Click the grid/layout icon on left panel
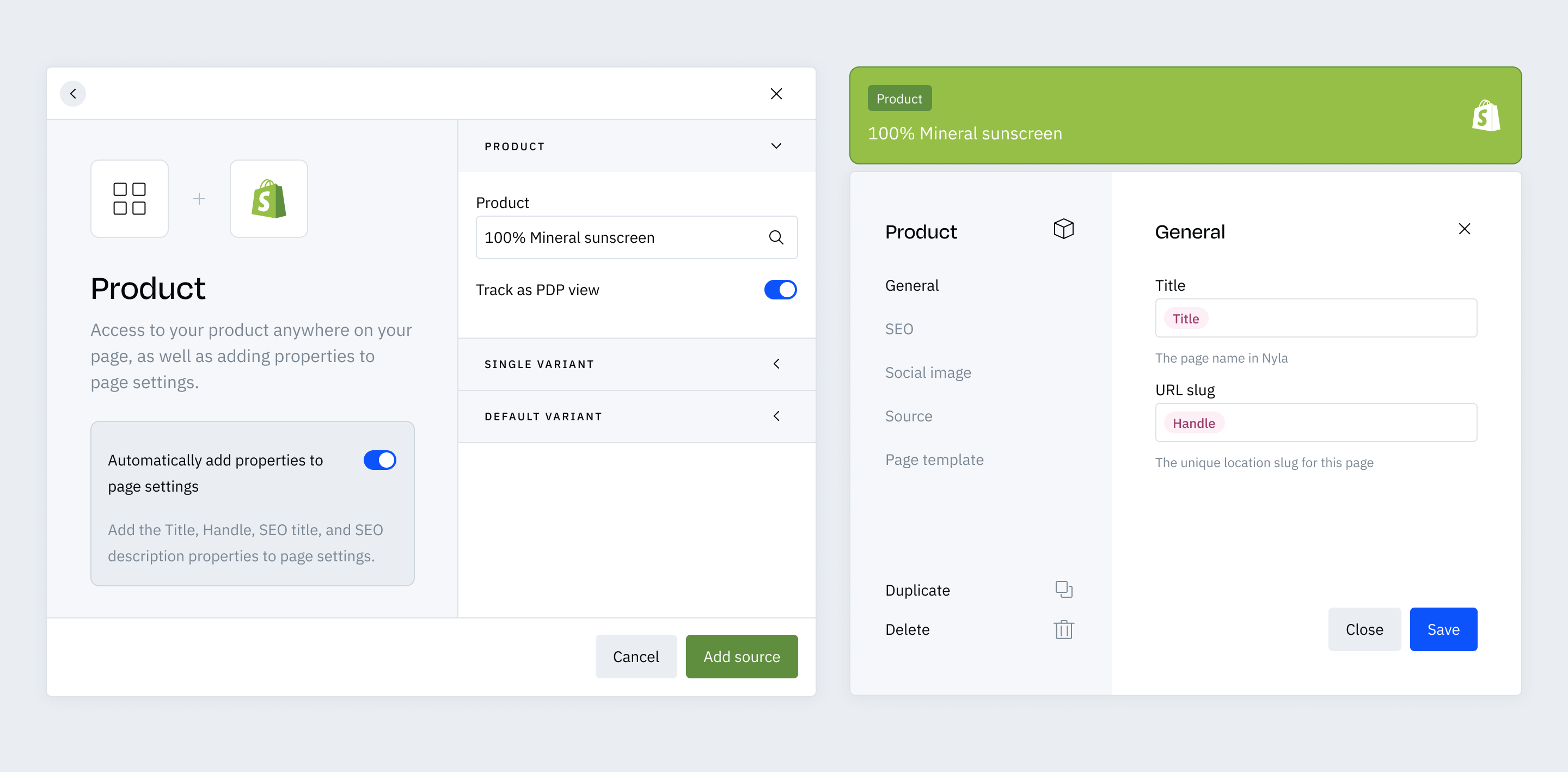The width and height of the screenshot is (1568, 772). point(130,198)
